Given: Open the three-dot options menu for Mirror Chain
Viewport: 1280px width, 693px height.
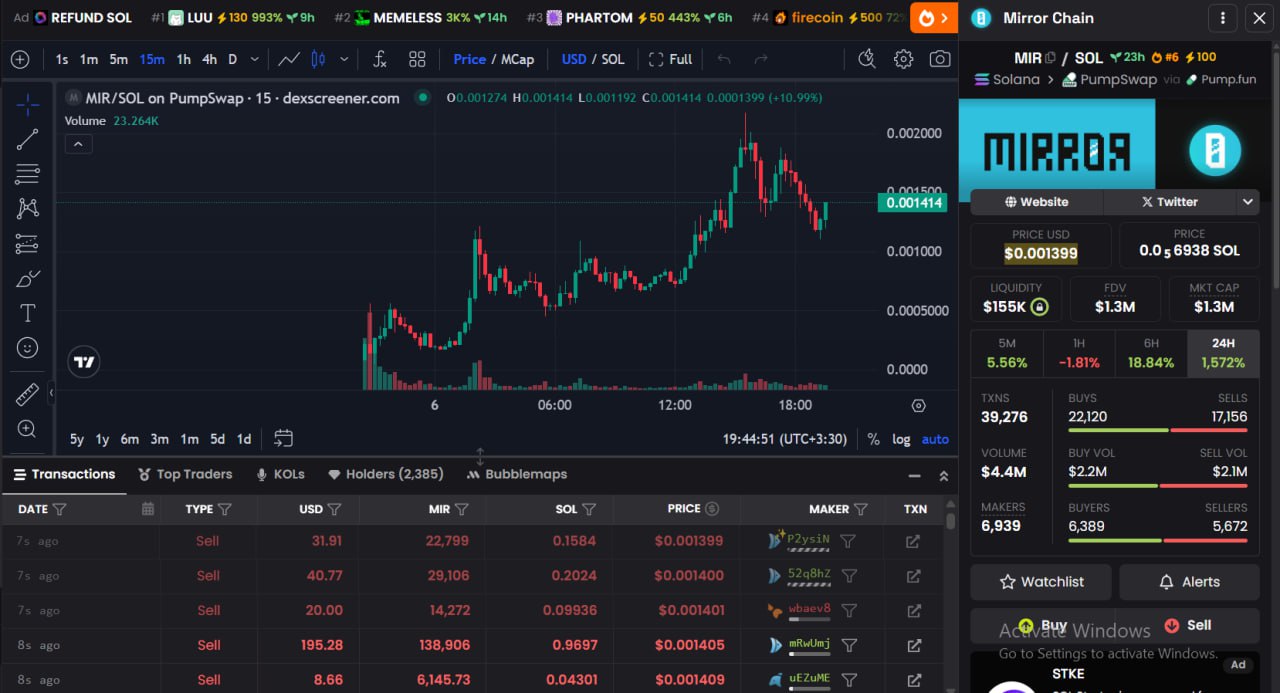Looking at the screenshot, I should point(1223,18).
